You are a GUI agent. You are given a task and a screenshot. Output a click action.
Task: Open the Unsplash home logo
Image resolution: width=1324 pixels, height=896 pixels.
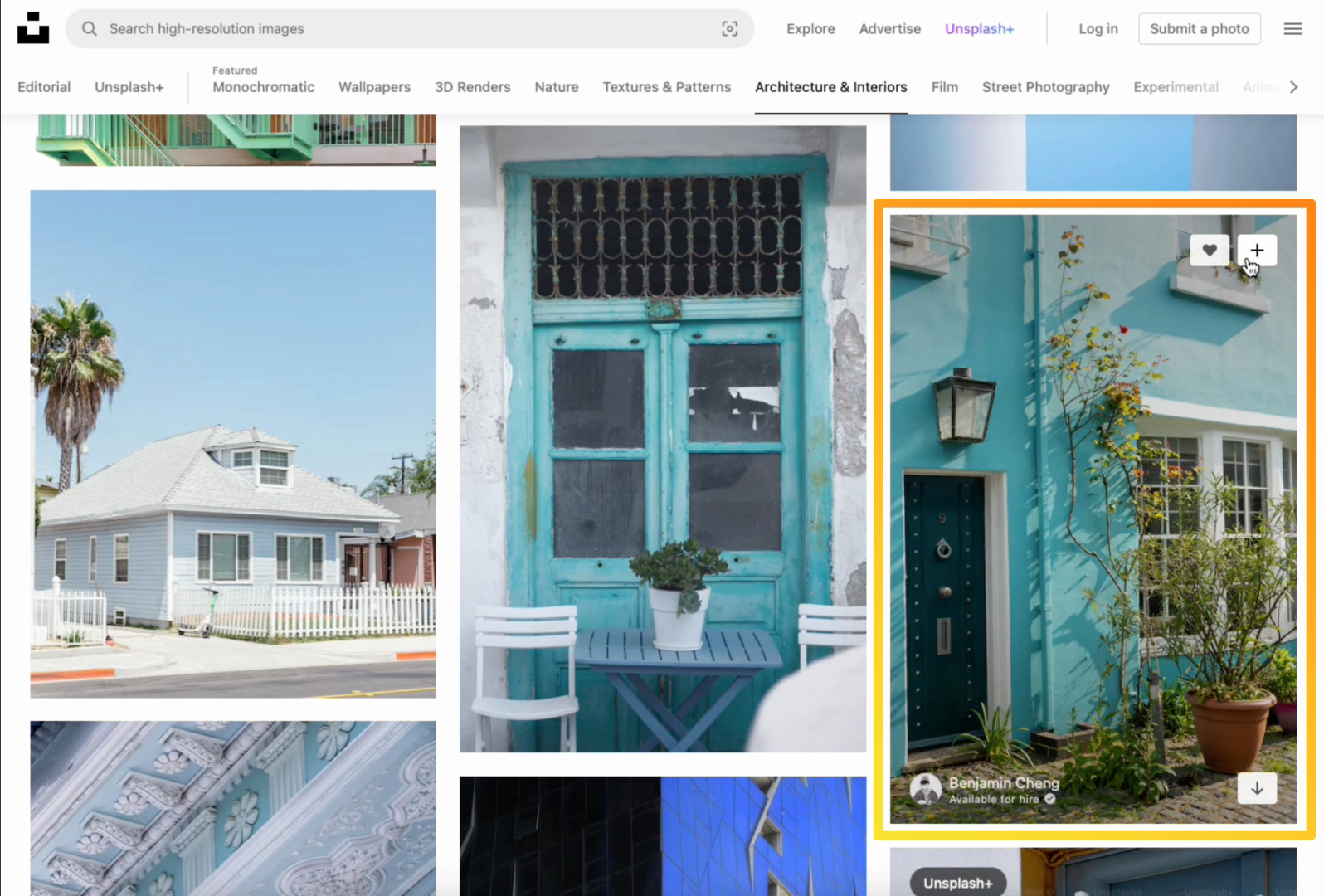click(33, 28)
